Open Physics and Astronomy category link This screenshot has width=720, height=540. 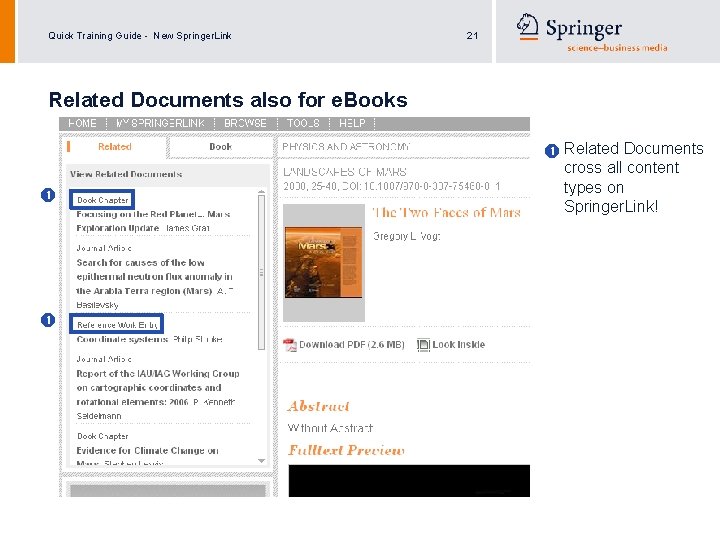pyautogui.click(x=346, y=146)
